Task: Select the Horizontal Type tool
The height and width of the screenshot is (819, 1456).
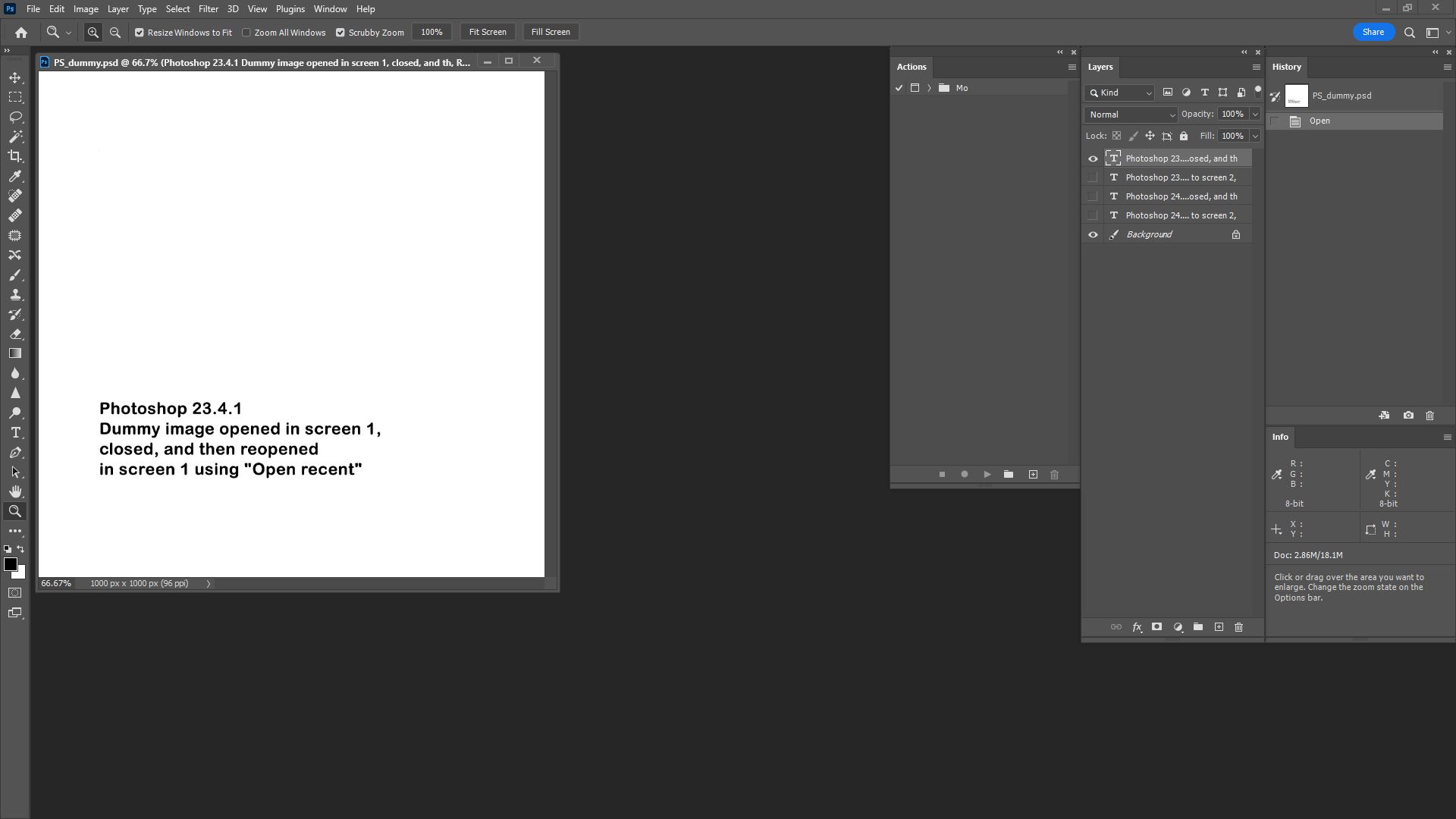Action: coord(17,432)
